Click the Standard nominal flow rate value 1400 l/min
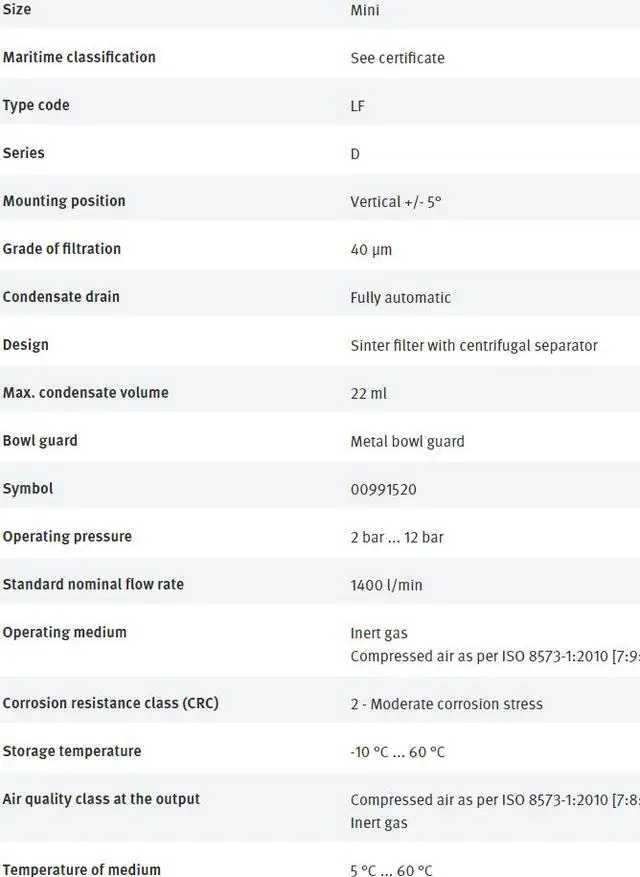Screen dimensions: 640x877 point(387,586)
